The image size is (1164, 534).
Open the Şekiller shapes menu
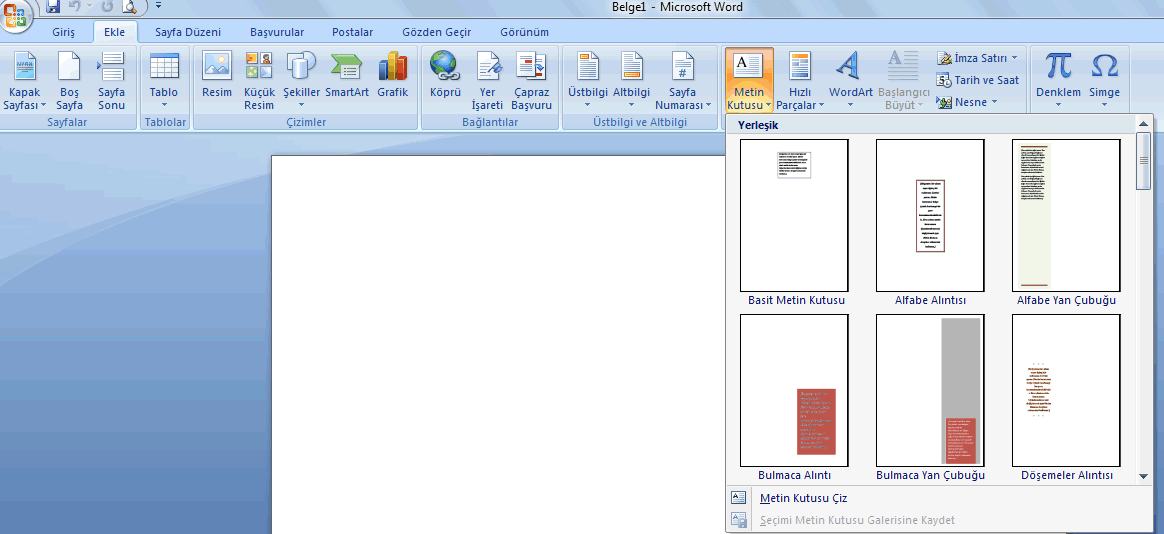point(301,79)
